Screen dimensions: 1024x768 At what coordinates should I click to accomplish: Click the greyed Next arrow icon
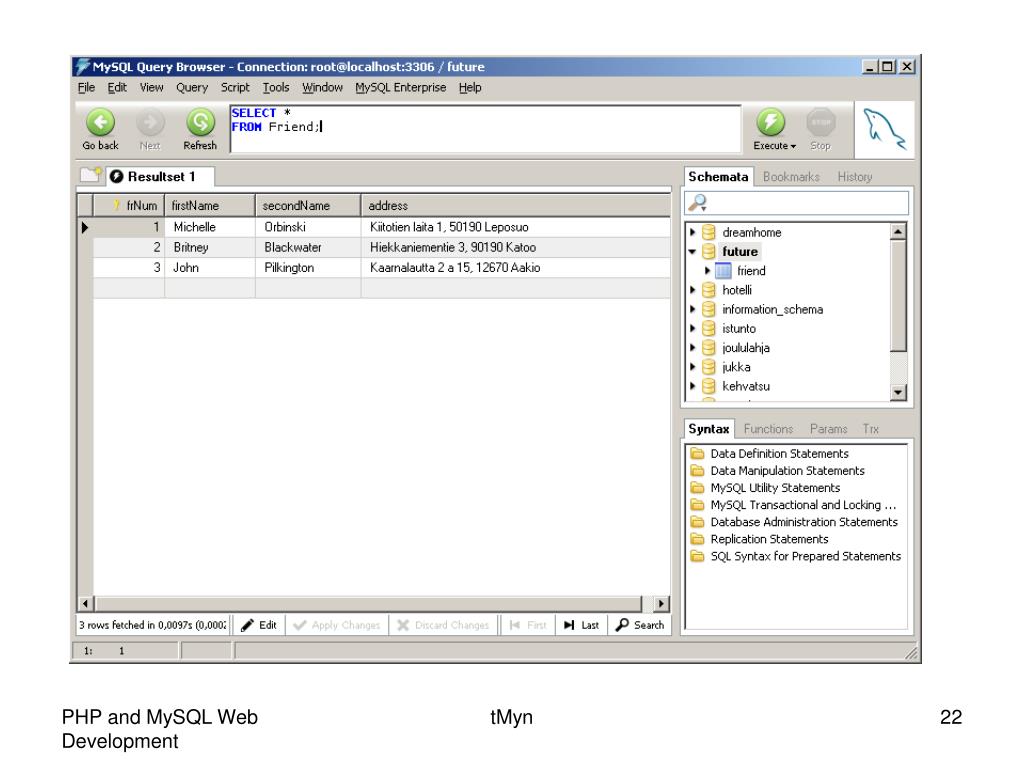[150, 122]
